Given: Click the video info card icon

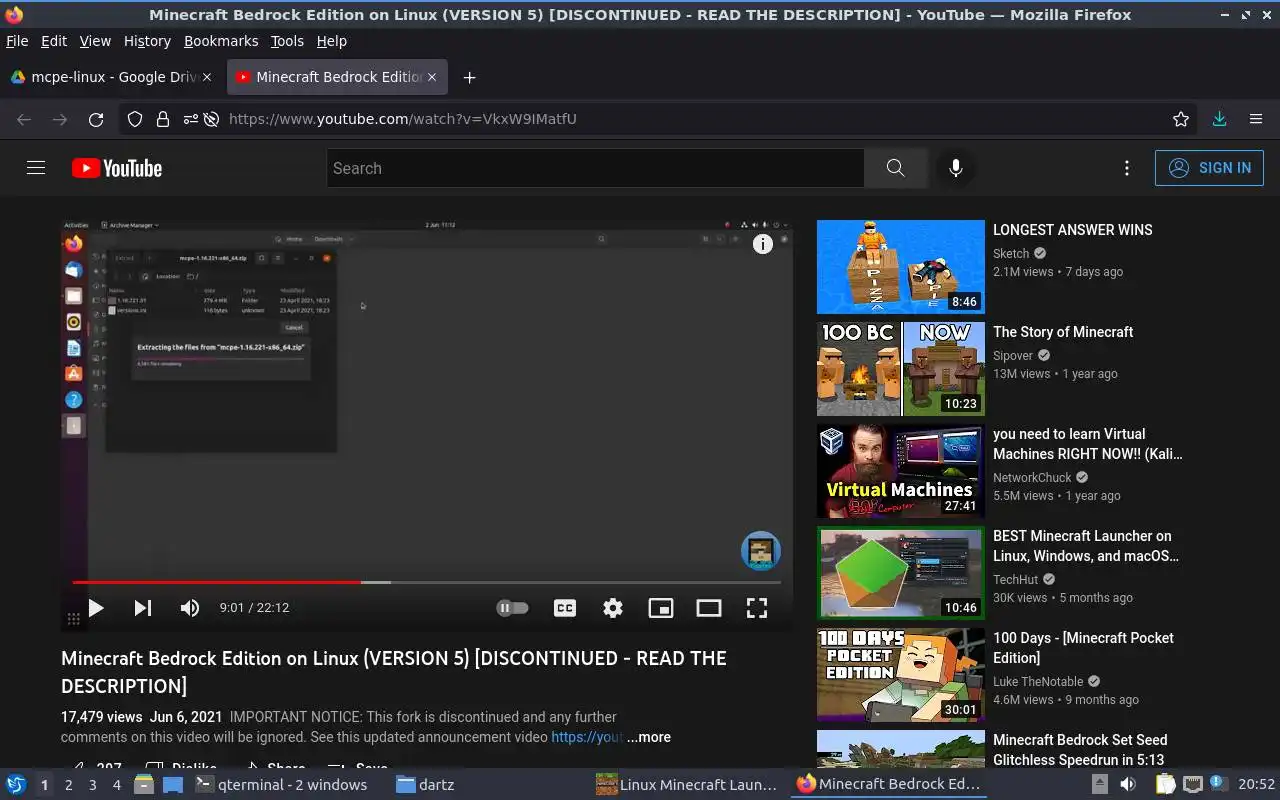Looking at the screenshot, I should point(763,244).
